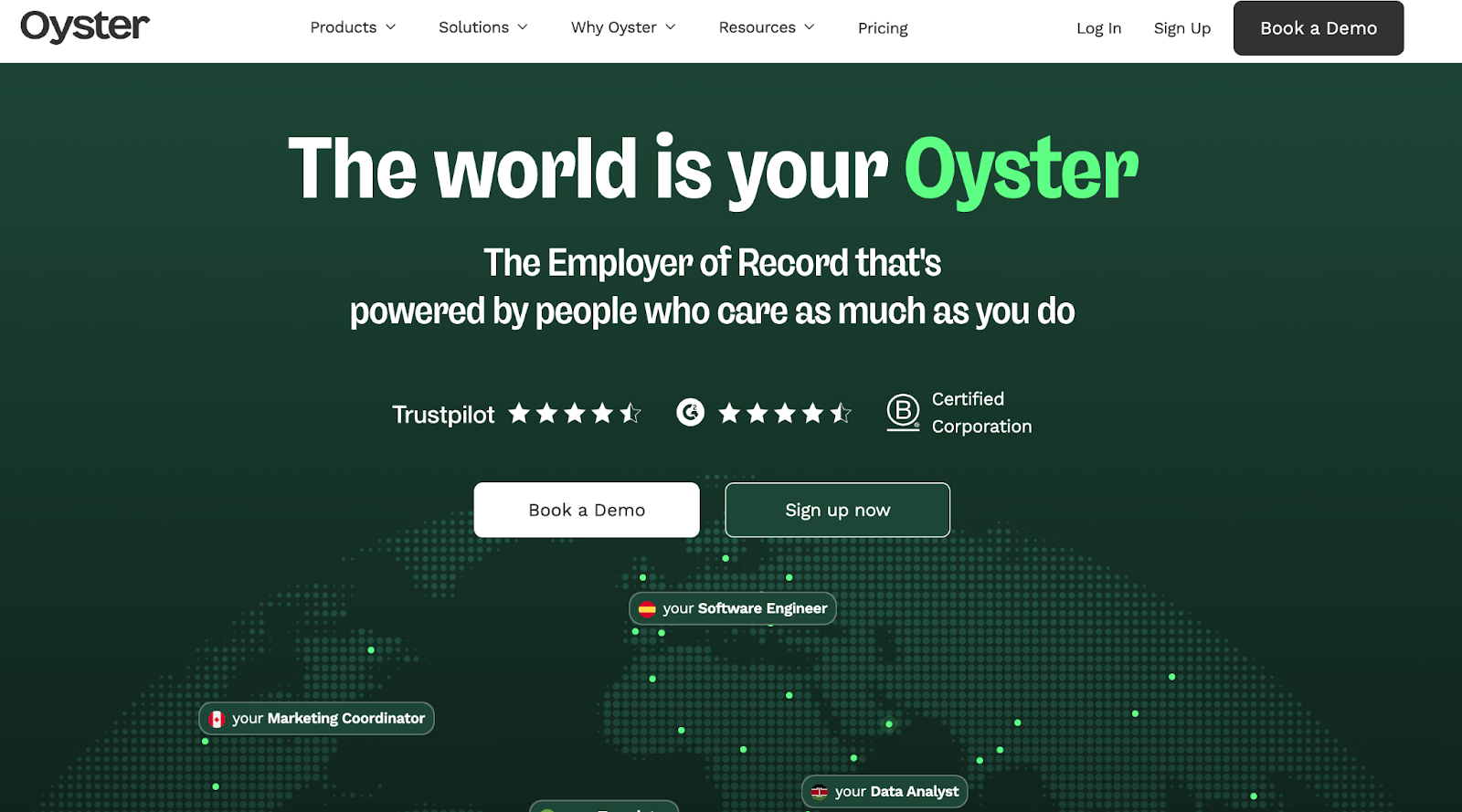Click 'The Employer of Record that's' subheading
1462x812 pixels.
click(x=712, y=263)
